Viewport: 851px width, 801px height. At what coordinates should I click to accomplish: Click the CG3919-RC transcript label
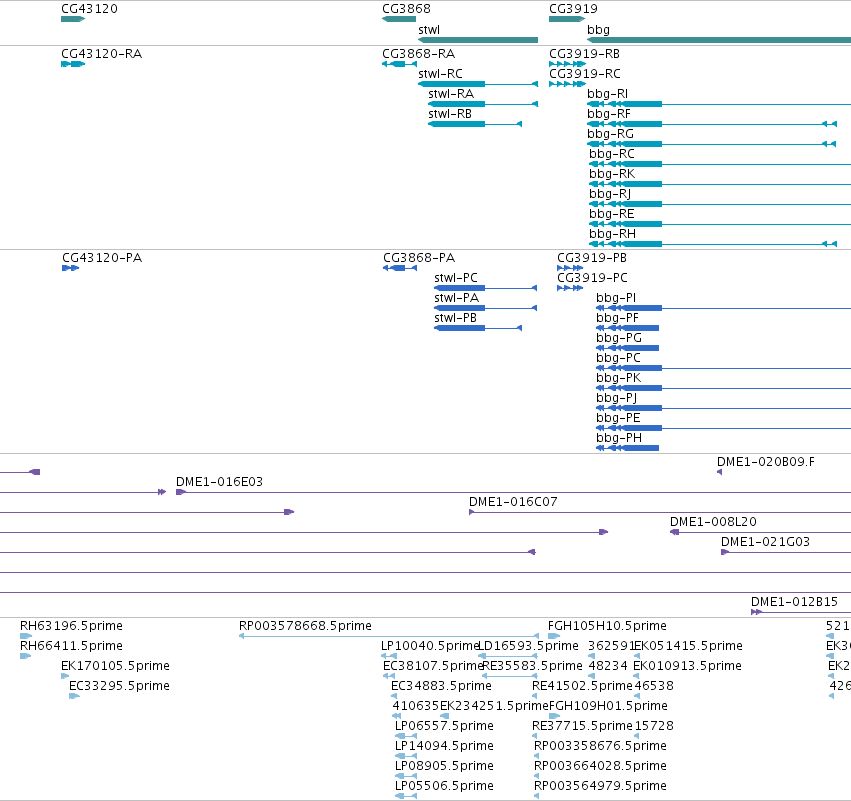click(x=585, y=74)
